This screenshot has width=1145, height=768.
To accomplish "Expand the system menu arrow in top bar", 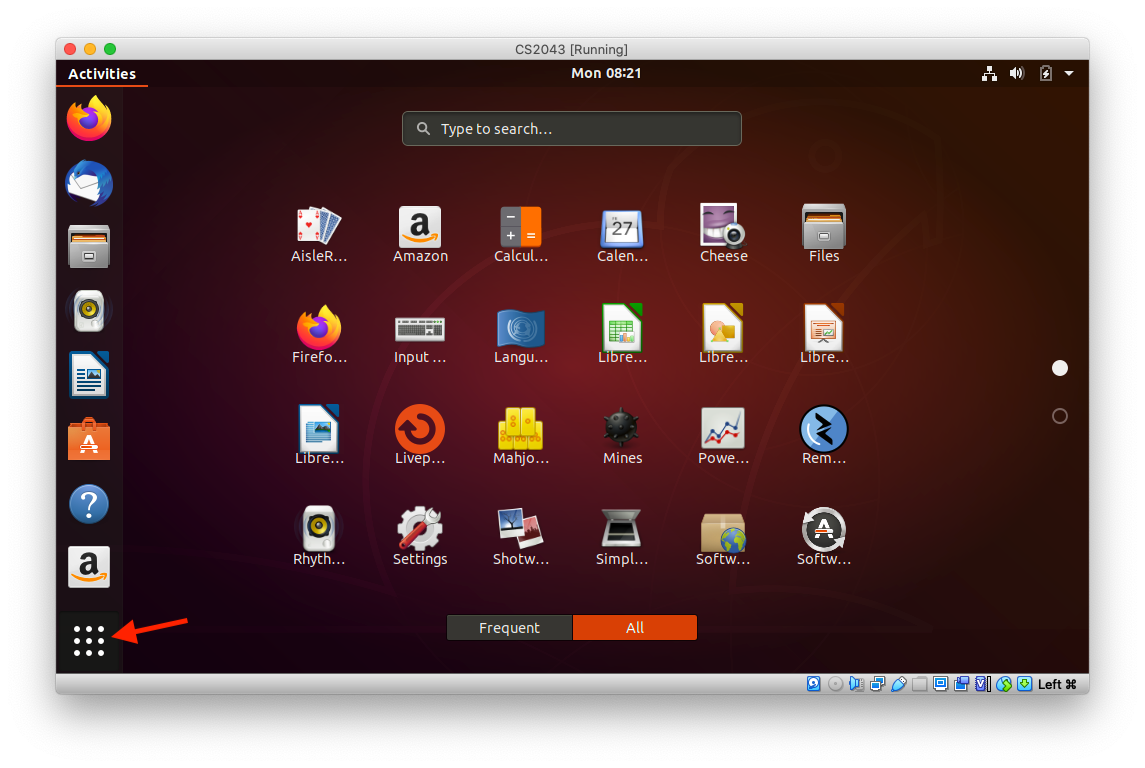I will coord(1069,73).
